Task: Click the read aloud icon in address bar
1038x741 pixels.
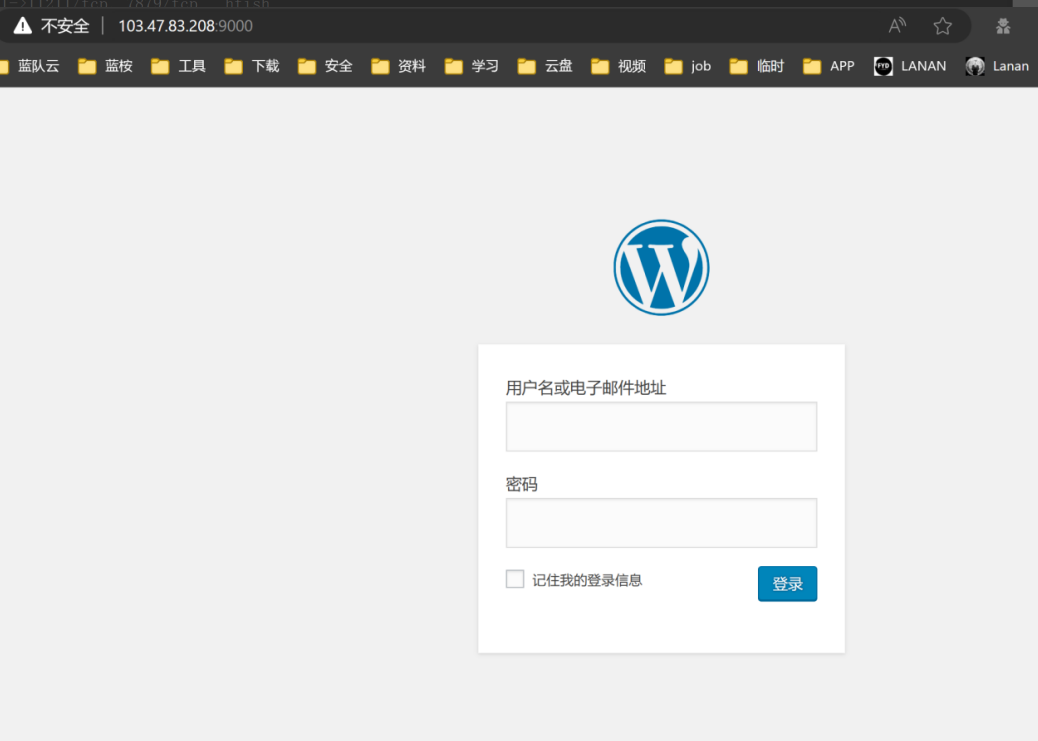Action: tap(897, 26)
